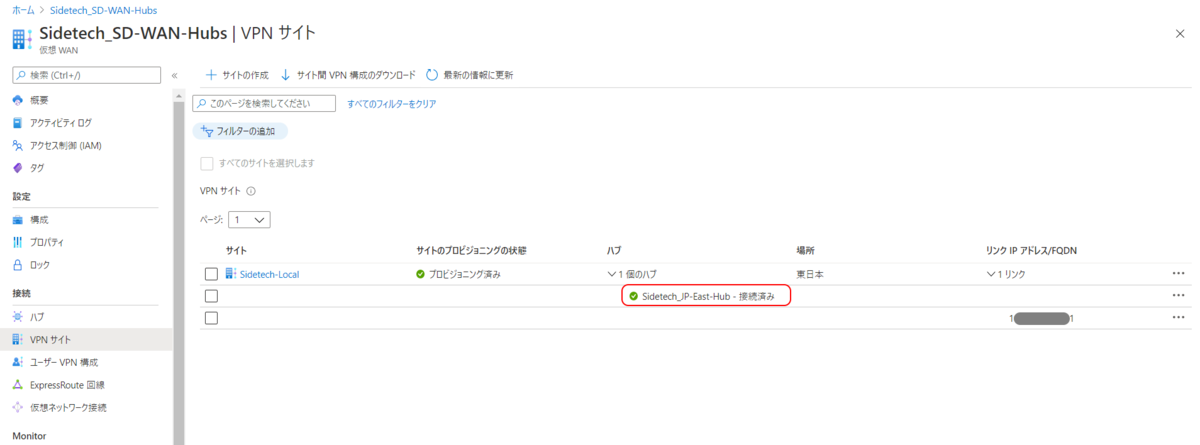Screen dimensions: 1200x445
Task: Click the ユーザー VPN person icon
Action: click(x=18, y=362)
